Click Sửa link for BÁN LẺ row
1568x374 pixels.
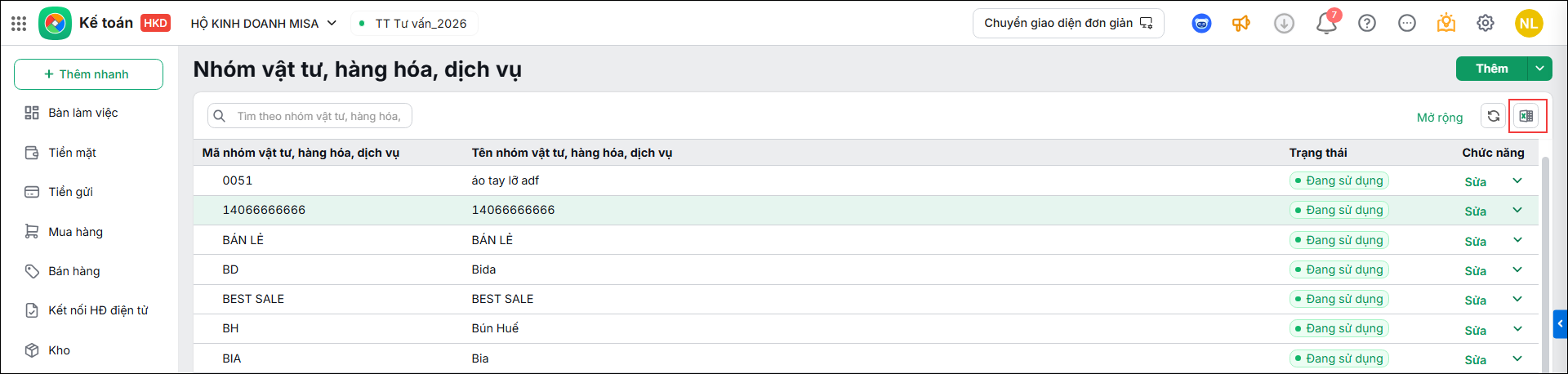[1475, 241]
